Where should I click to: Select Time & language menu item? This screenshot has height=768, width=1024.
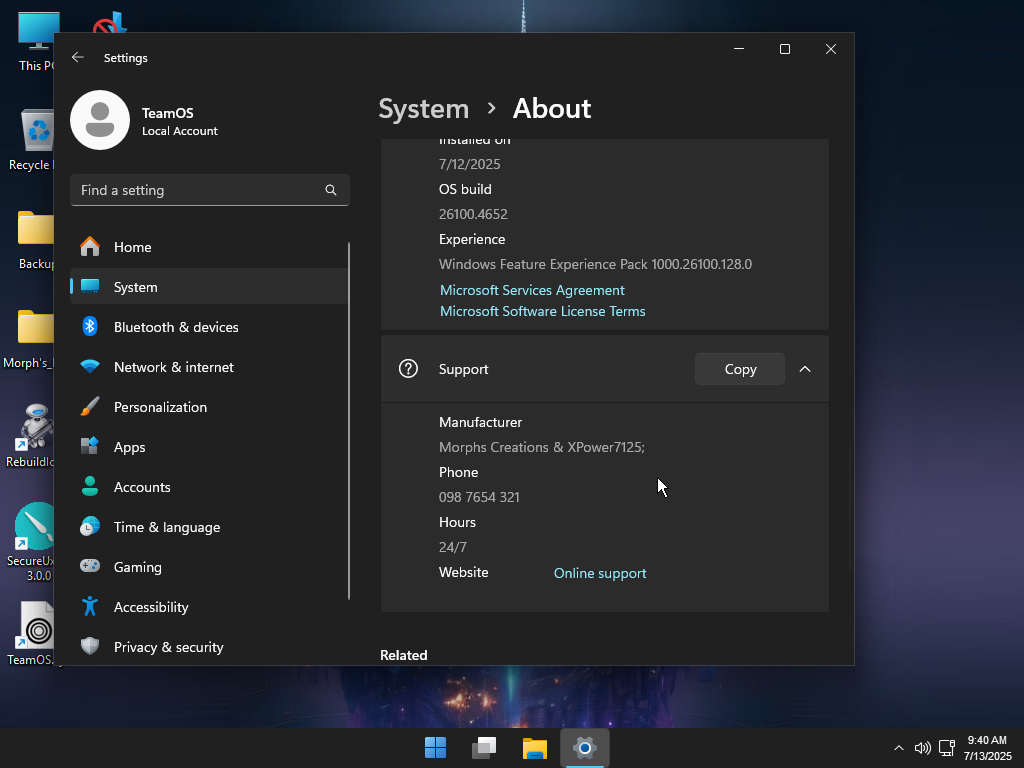click(x=209, y=527)
